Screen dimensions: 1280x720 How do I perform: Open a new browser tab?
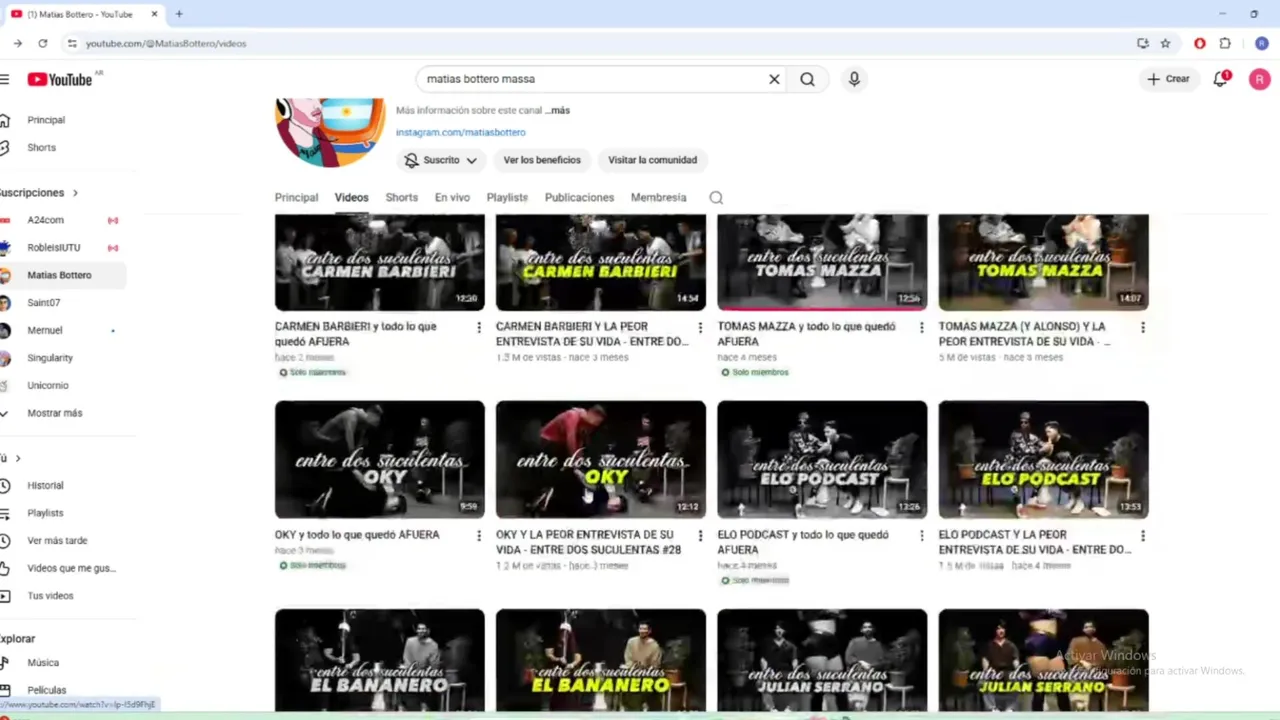(x=179, y=14)
